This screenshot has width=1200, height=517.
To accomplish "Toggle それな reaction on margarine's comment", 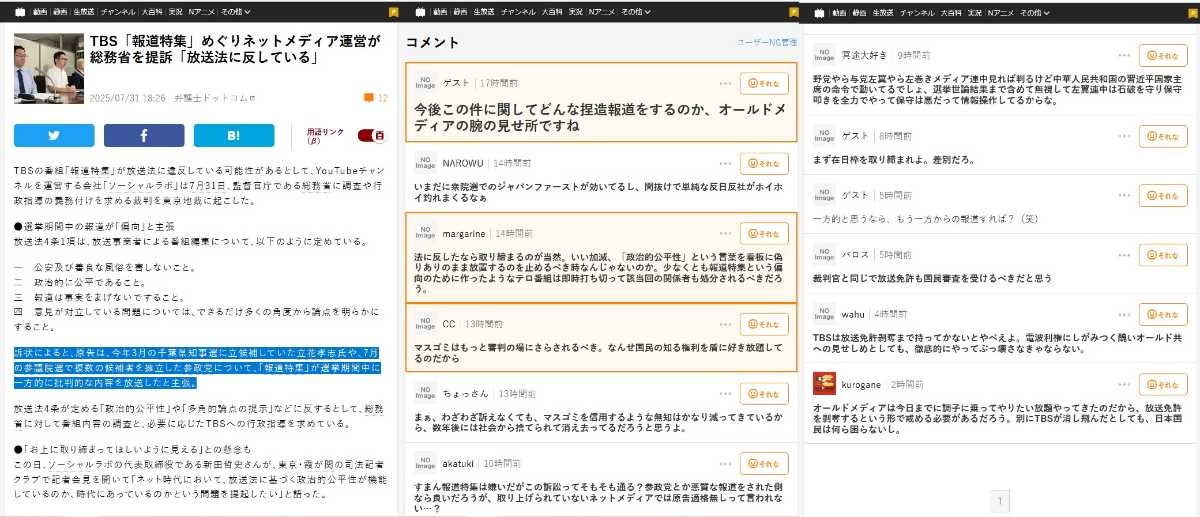I will pyautogui.click(x=764, y=233).
